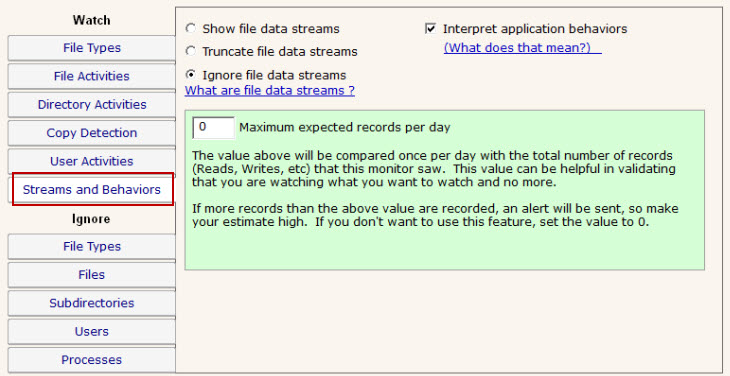
Task: Select the Processes tab
Action: (92, 360)
